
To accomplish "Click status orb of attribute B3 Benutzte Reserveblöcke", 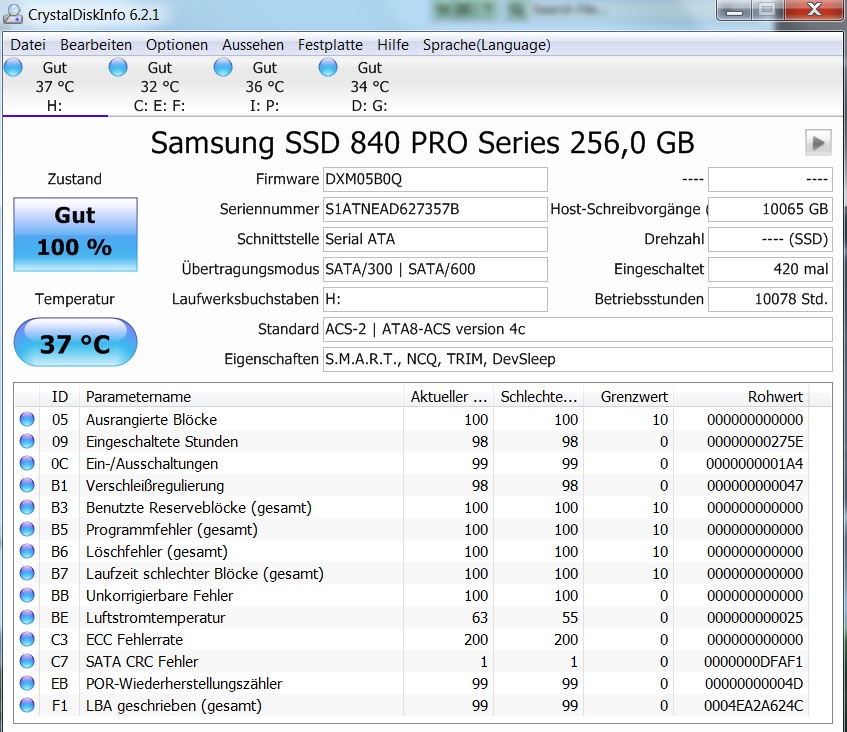I will tap(27, 507).
